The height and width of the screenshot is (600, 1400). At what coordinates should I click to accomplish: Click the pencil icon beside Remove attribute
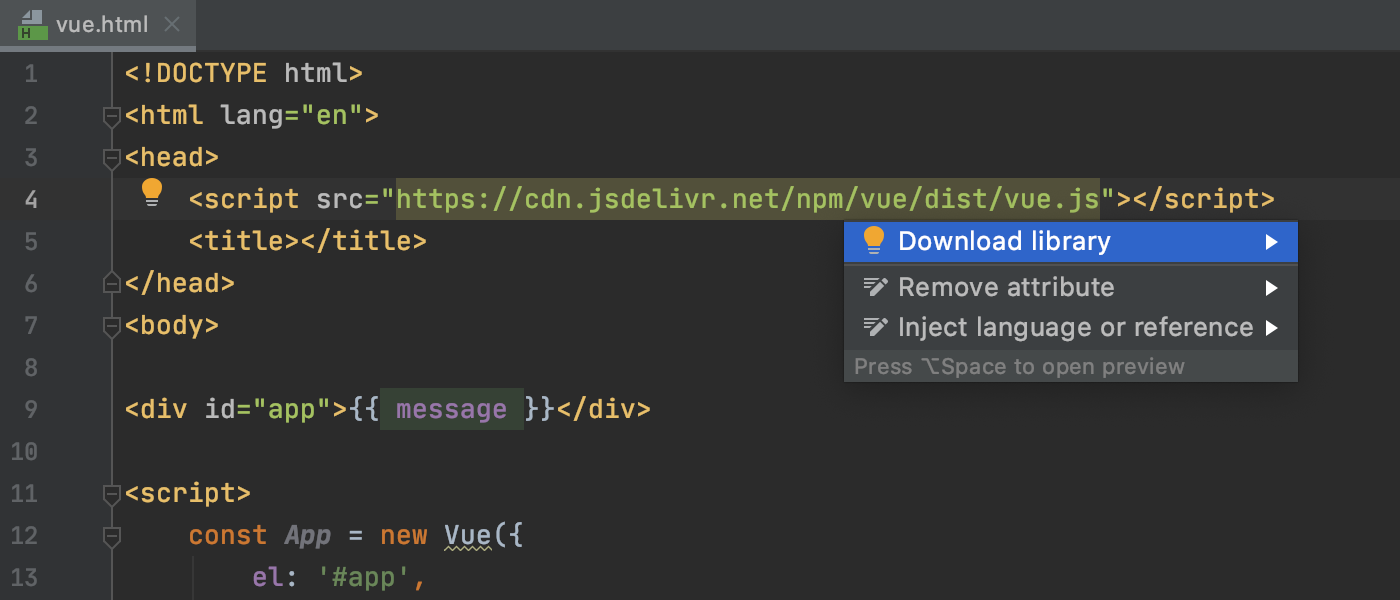pos(875,288)
